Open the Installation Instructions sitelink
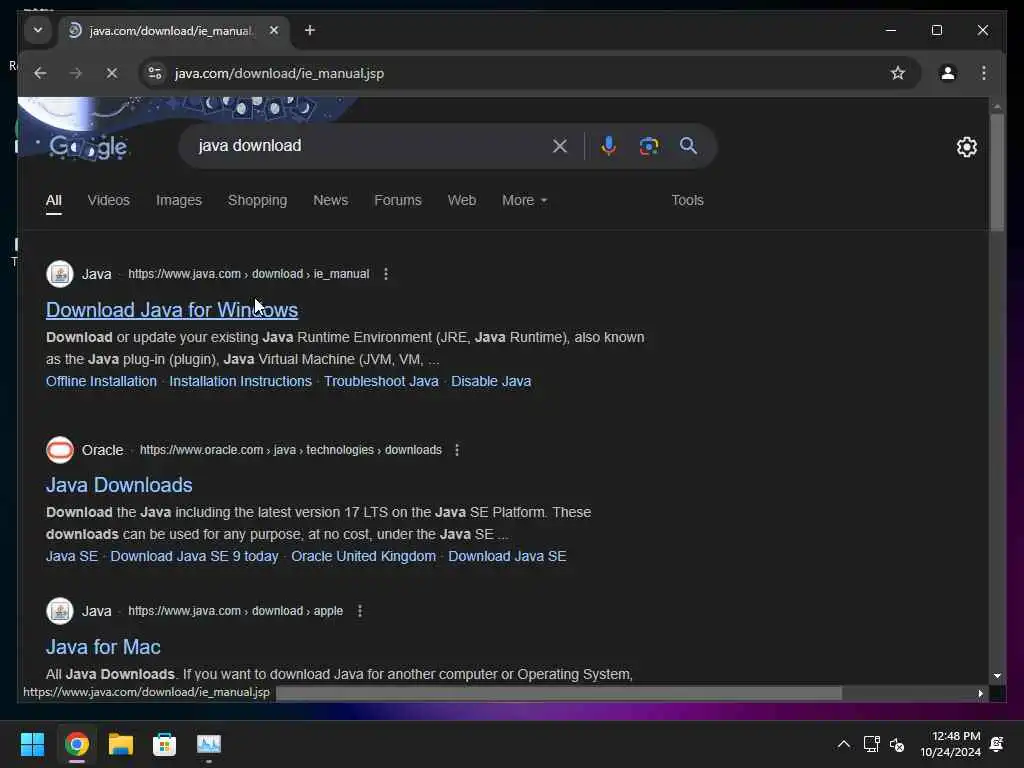This screenshot has height=768, width=1024. [x=240, y=381]
